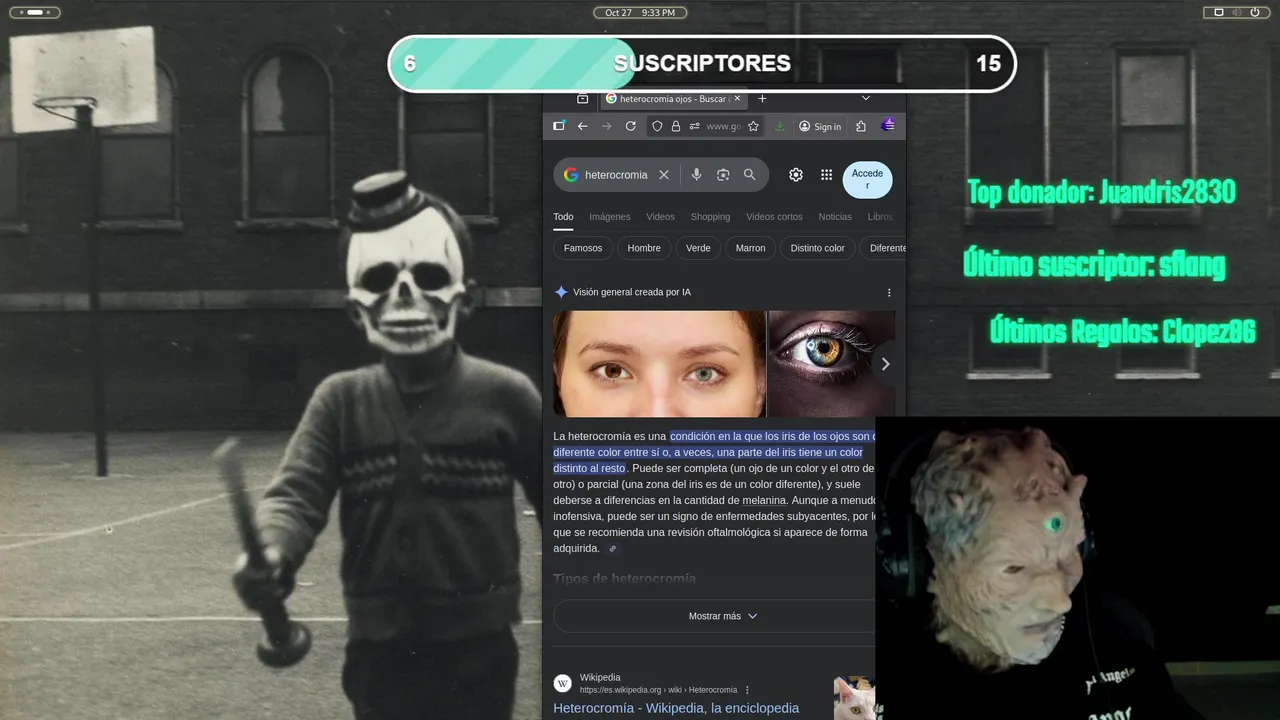
Task: Click the Acceder sign-in button
Action: coord(867,180)
